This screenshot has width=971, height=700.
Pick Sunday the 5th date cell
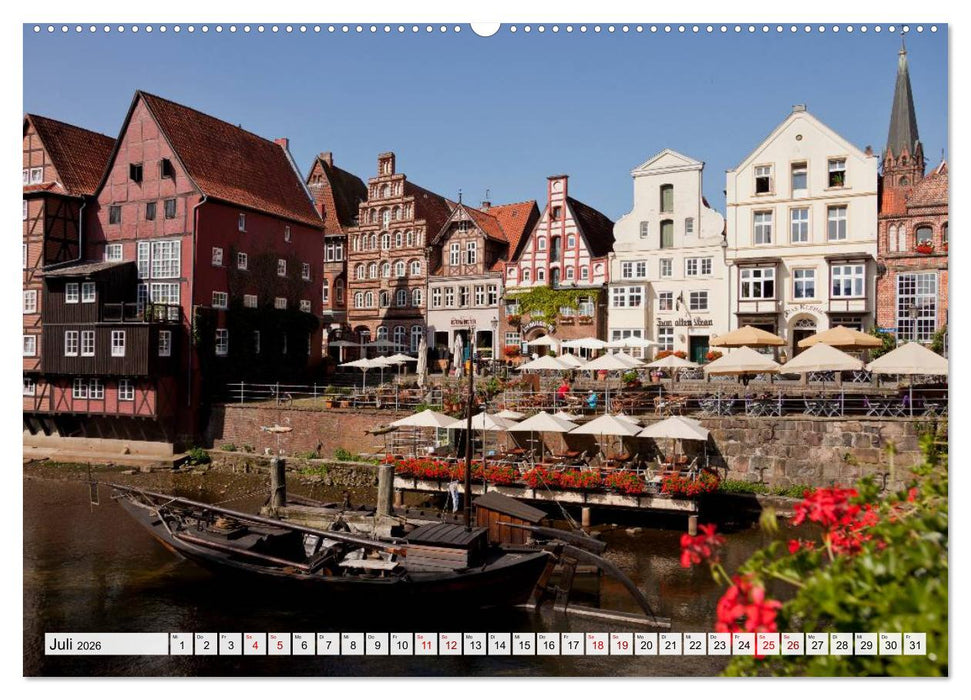coord(279,644)
